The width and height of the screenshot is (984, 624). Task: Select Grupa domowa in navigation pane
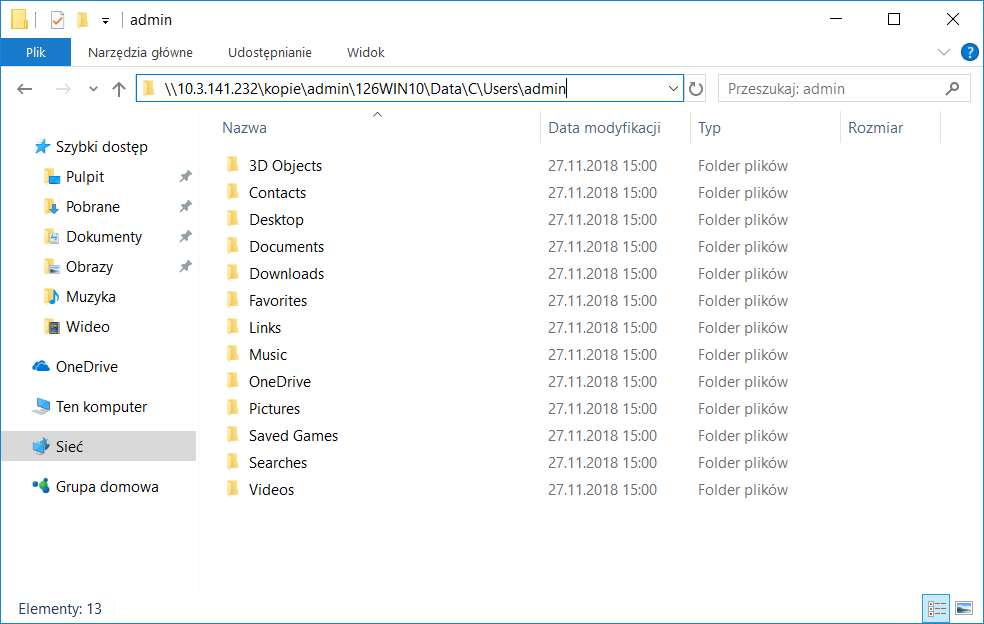pyautogui.click(x=107, y=487)
